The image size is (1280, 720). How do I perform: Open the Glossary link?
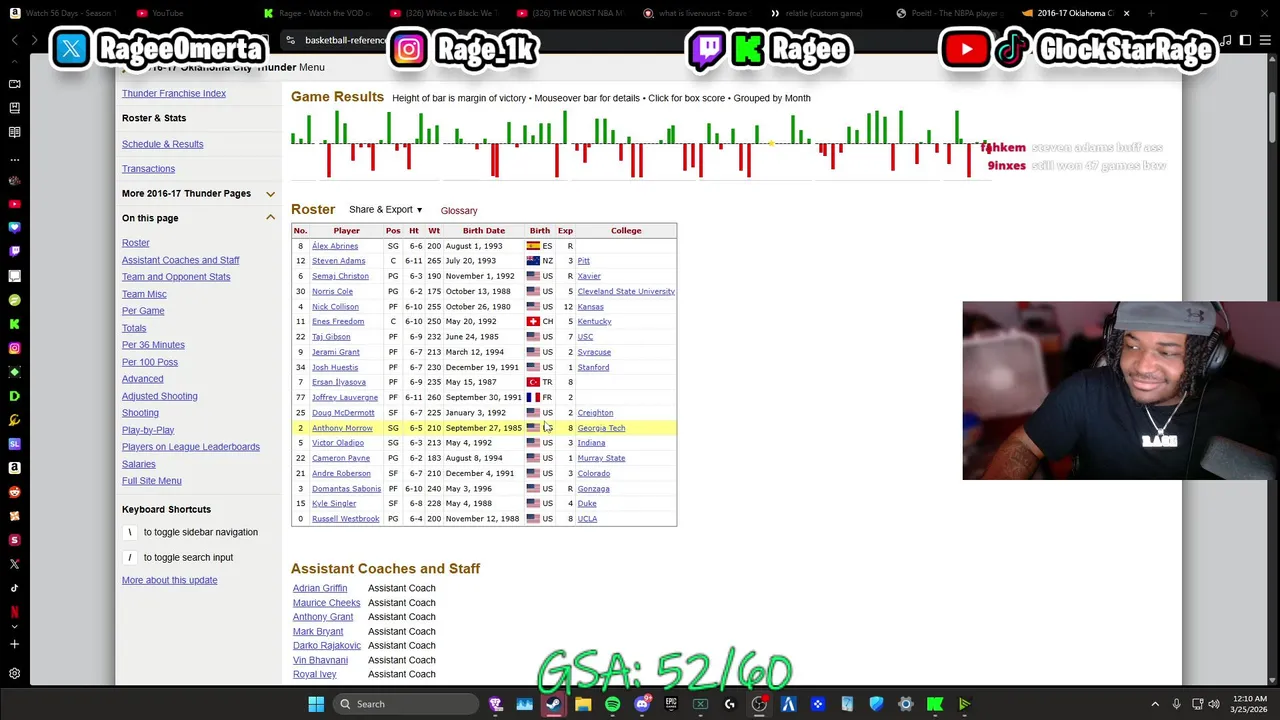coord(459,211)
